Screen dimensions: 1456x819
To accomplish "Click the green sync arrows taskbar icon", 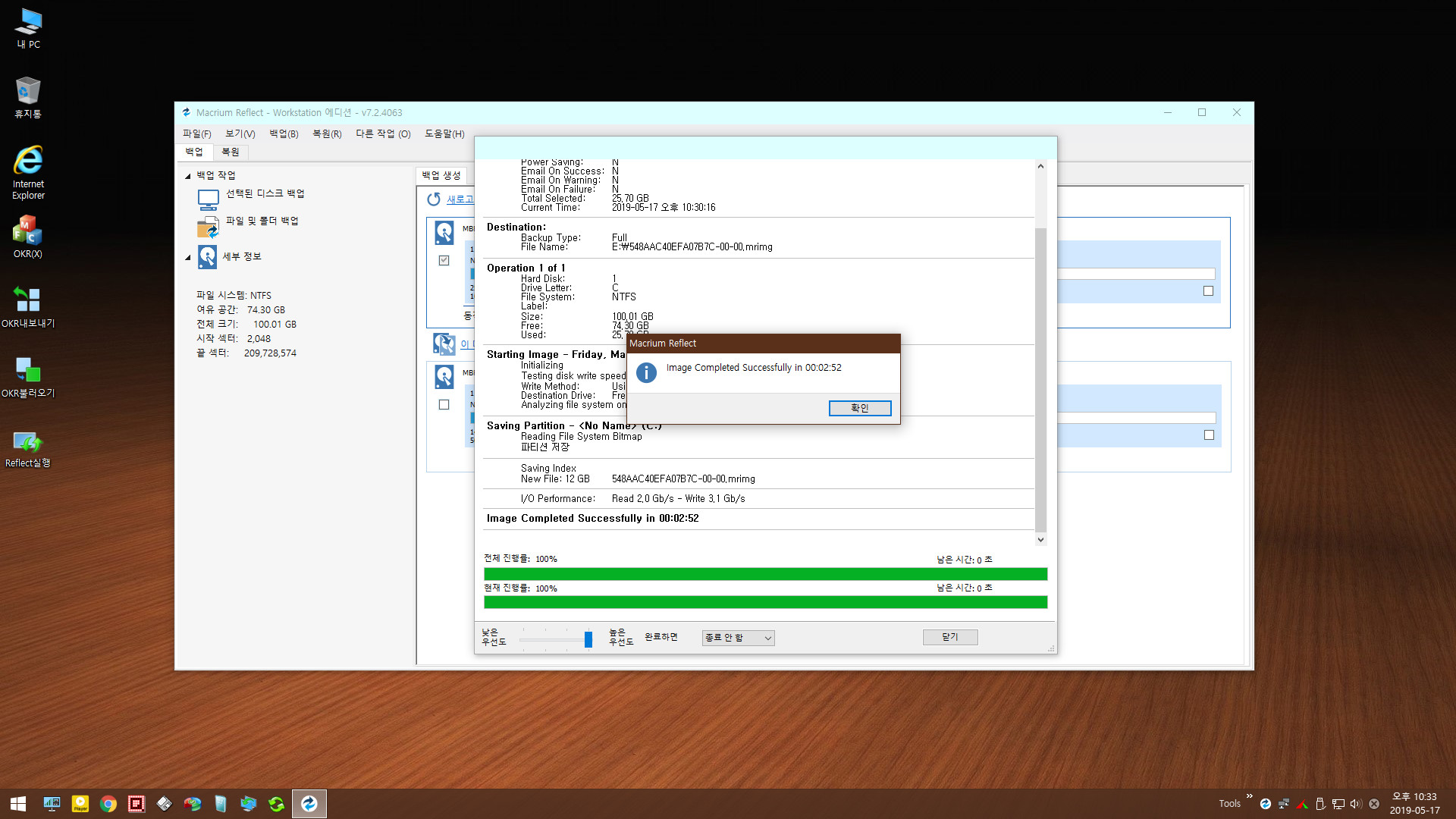I will [276, 804].
